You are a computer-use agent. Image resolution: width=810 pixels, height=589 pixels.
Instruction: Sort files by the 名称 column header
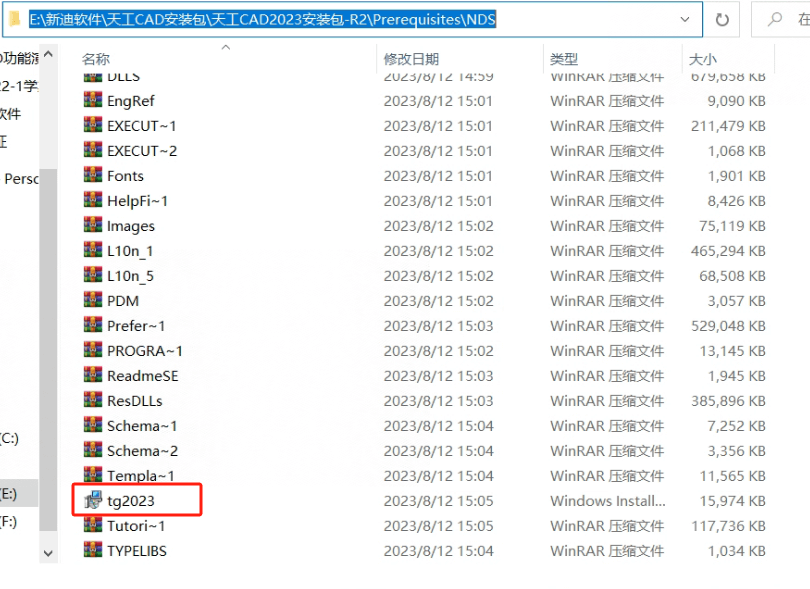96,60
